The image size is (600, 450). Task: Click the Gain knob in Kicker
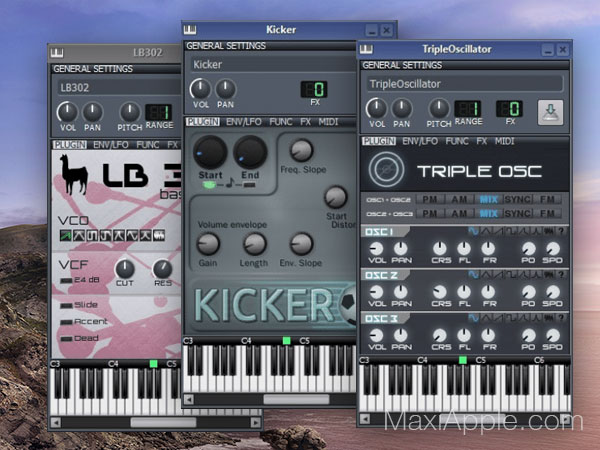208,244
